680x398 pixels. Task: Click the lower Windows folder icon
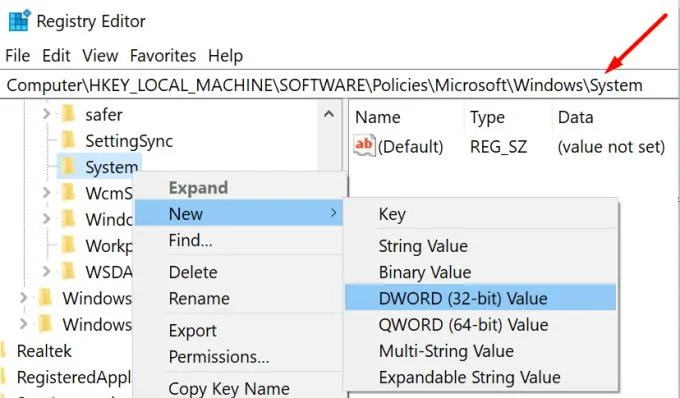coord(45,324)
